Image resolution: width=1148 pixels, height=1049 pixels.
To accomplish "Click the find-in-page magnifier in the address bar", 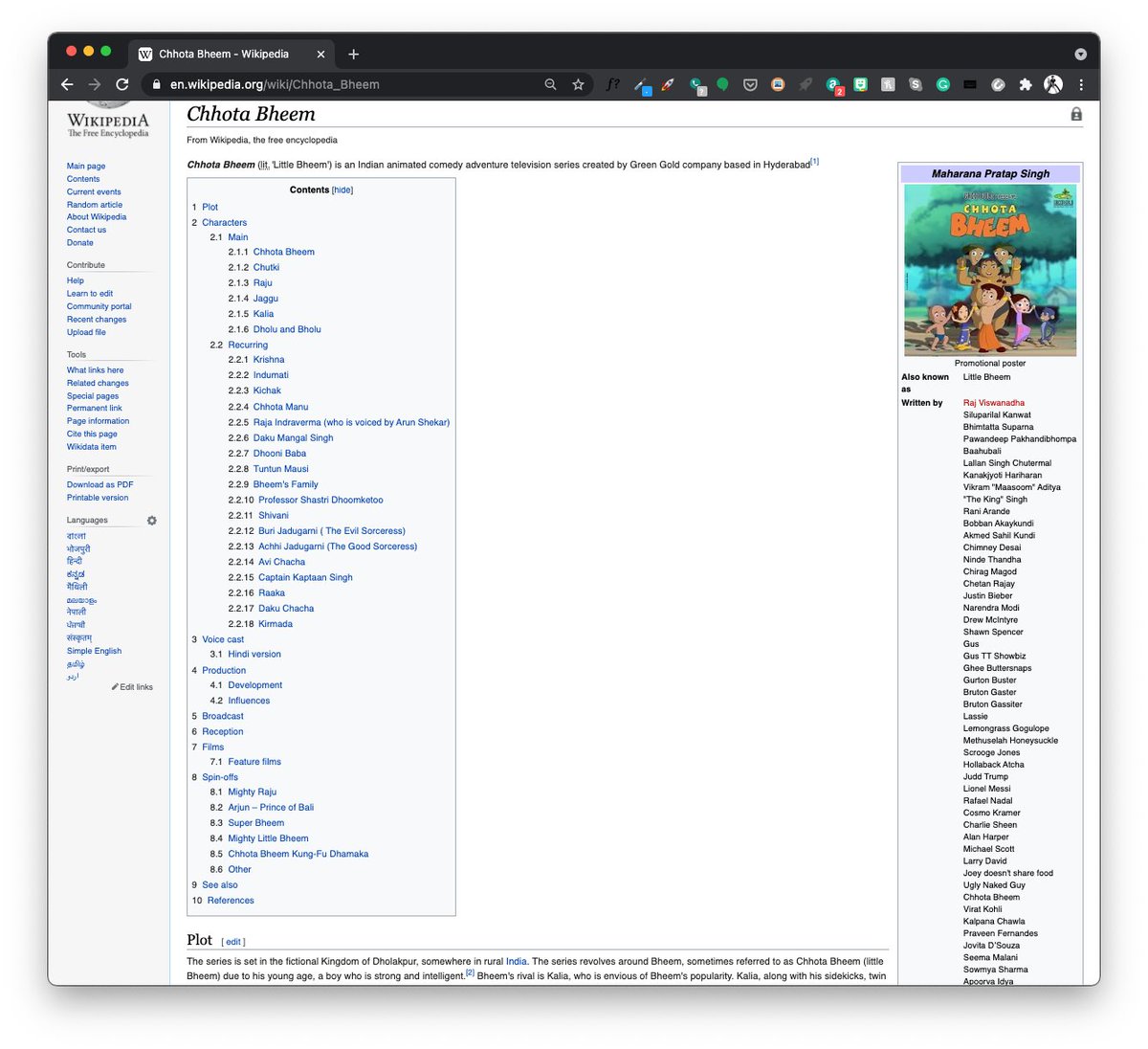I will 550,84.
